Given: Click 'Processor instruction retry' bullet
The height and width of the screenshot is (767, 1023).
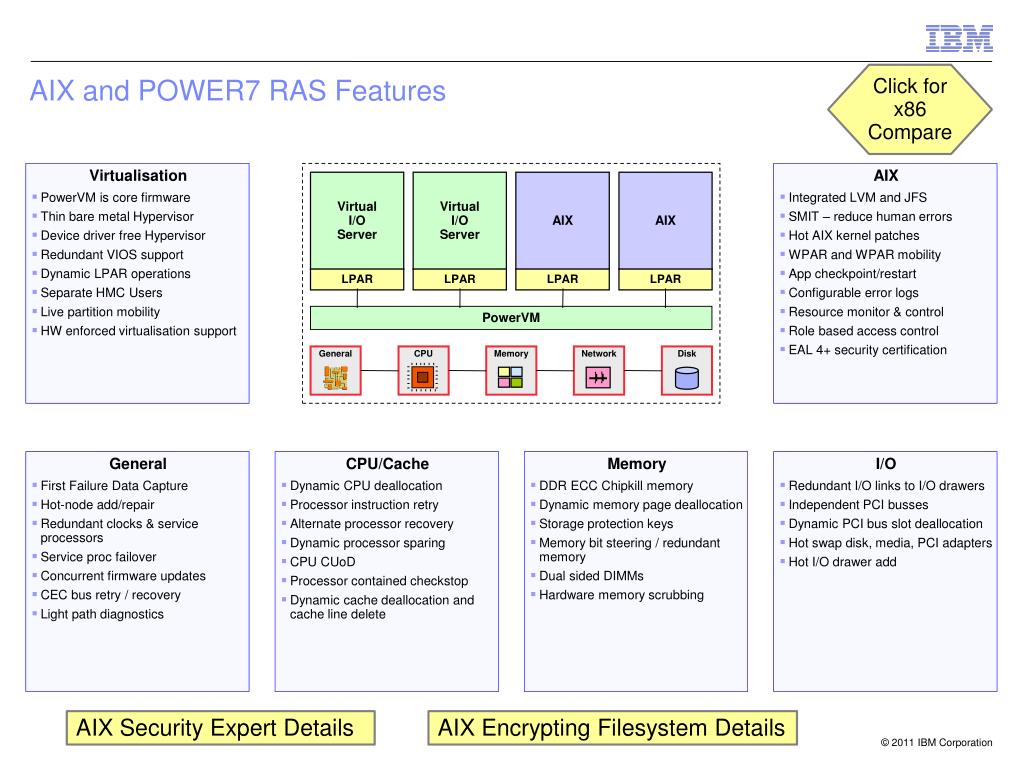Looking at the screenshot, I should coord(364,505).
